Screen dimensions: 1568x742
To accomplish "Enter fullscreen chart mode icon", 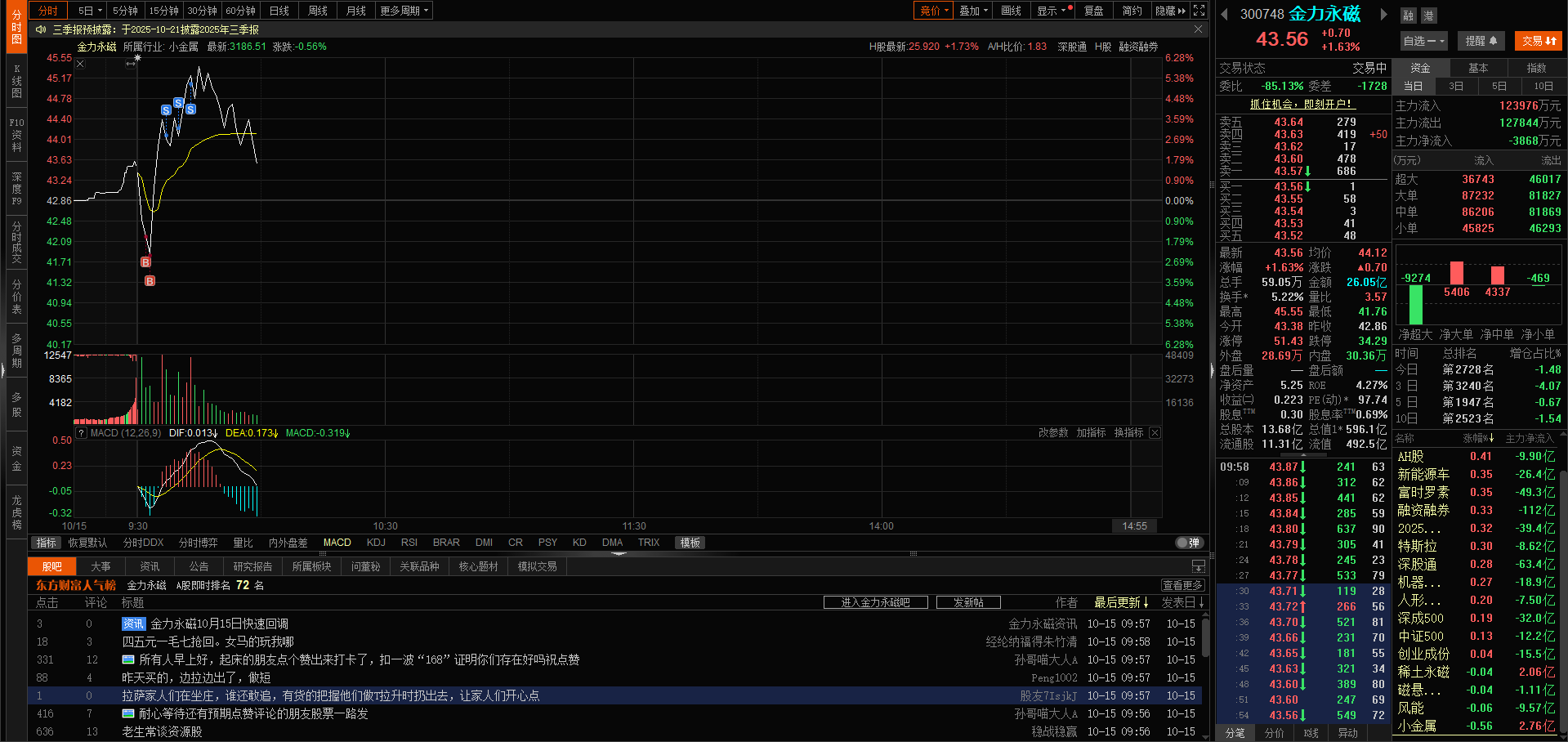I will (1199, 11).
